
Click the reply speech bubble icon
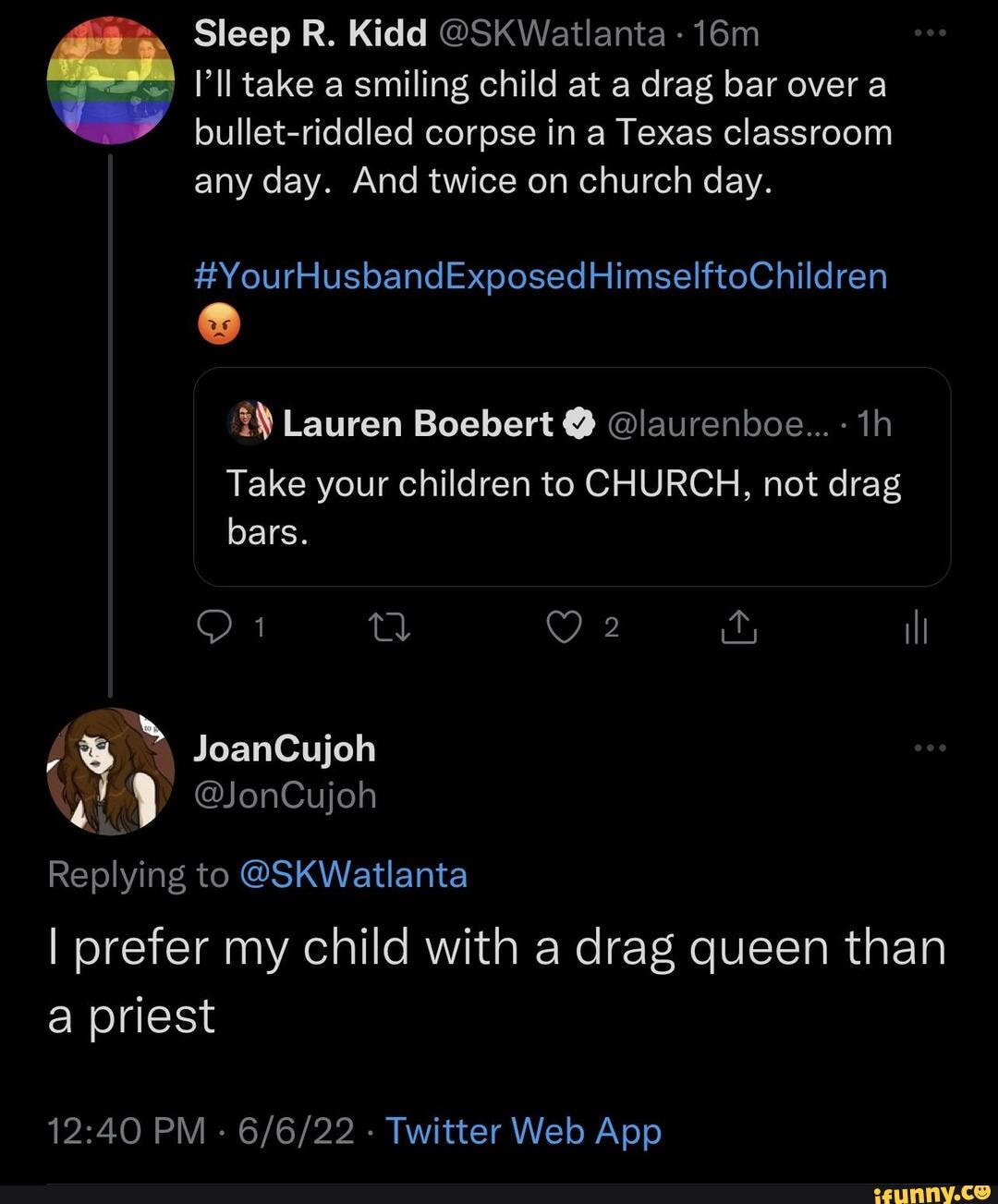(x=214, y=628)
